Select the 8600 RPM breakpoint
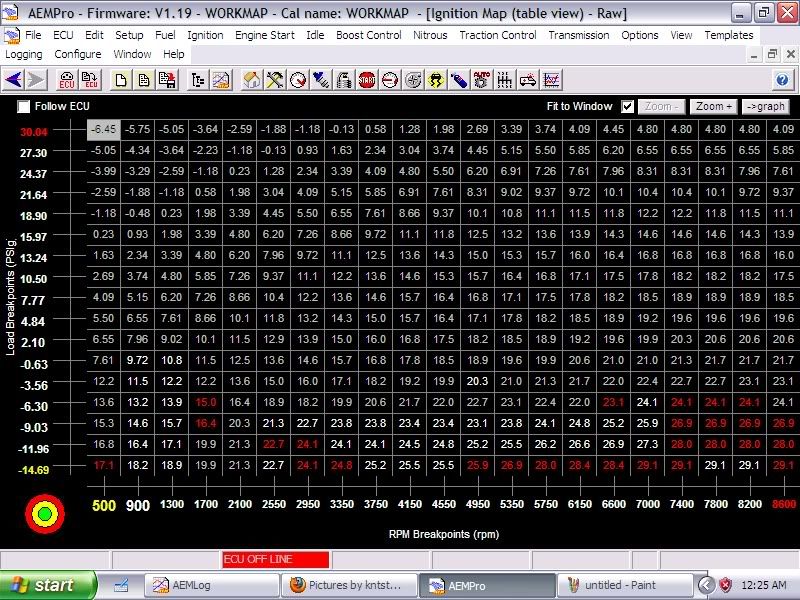800x600 pixels. click(x=784, y=504)
